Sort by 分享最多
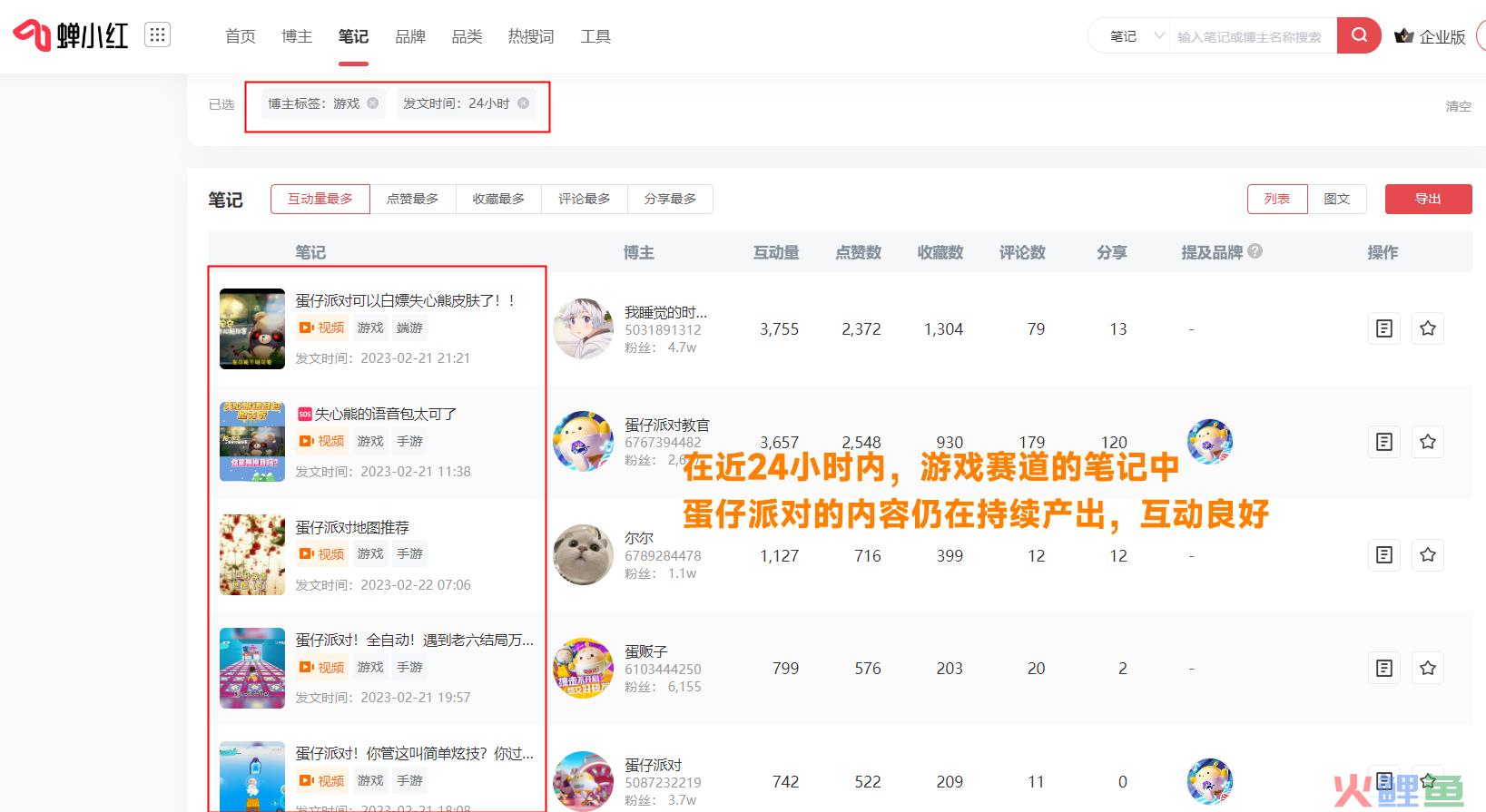The image size is (1486, 812). 670,199
